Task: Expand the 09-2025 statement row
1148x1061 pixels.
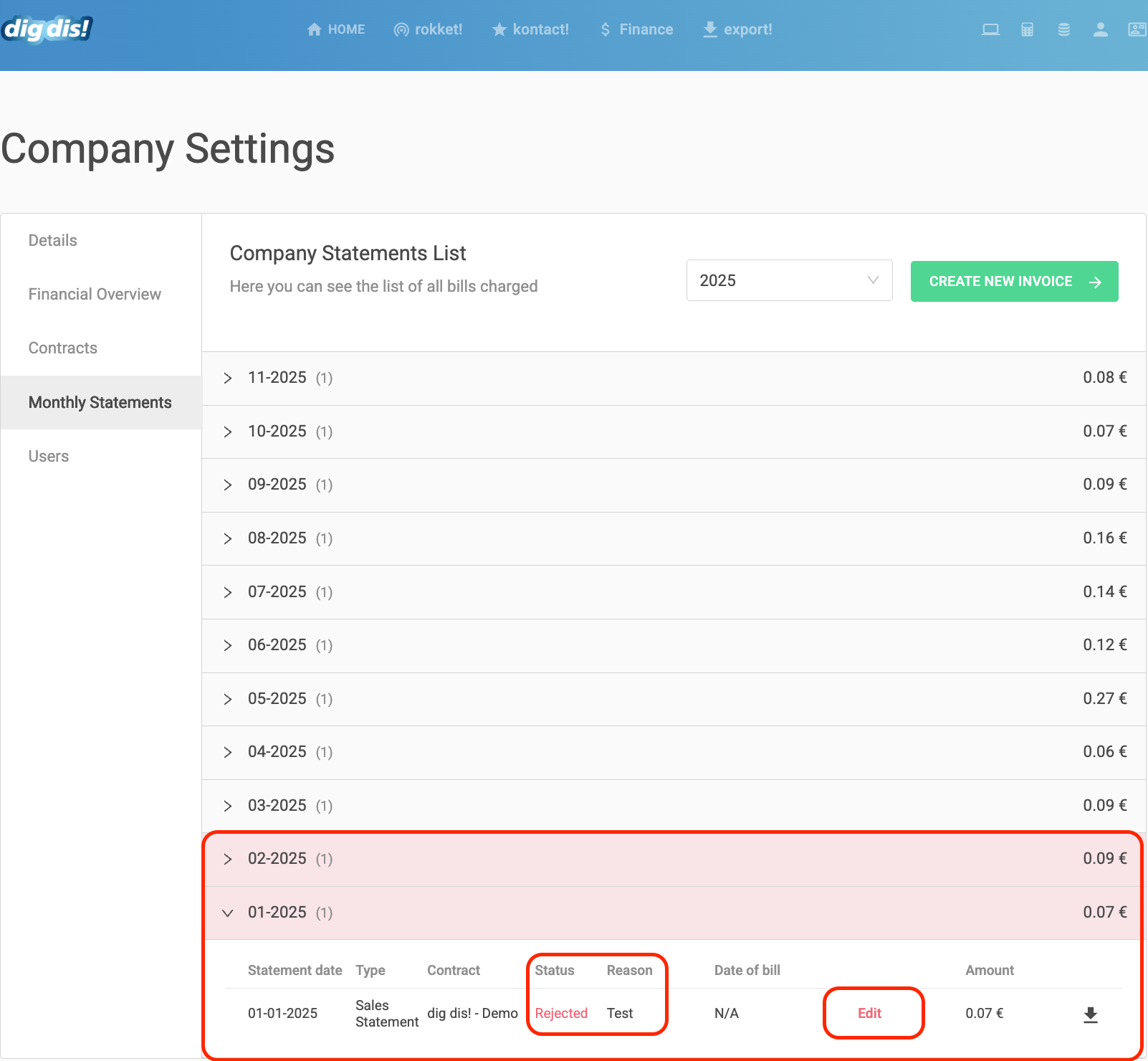Action: click(x=674, y=485)
